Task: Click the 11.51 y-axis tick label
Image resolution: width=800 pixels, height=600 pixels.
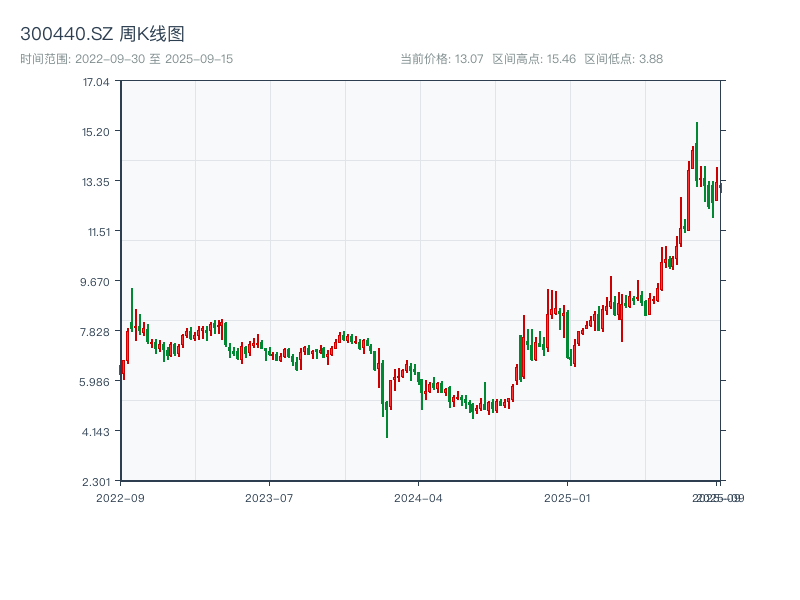Action: (96, 232)
